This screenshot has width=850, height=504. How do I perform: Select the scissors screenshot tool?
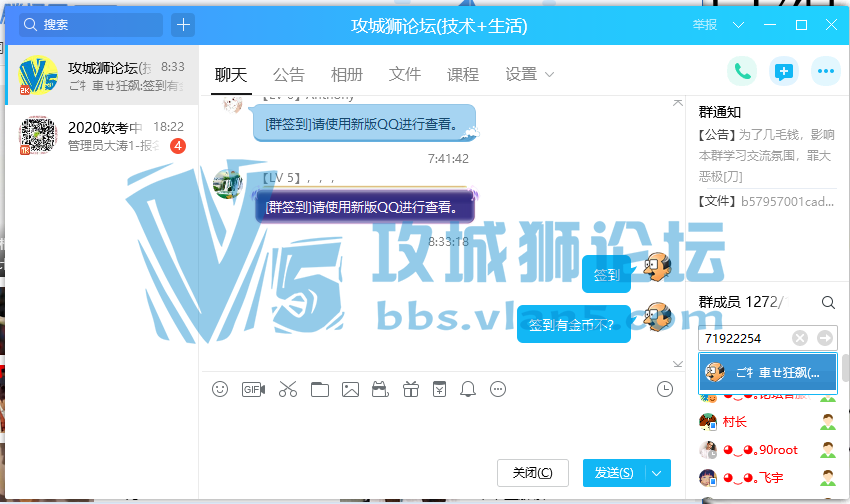click(x=288, y=389)
